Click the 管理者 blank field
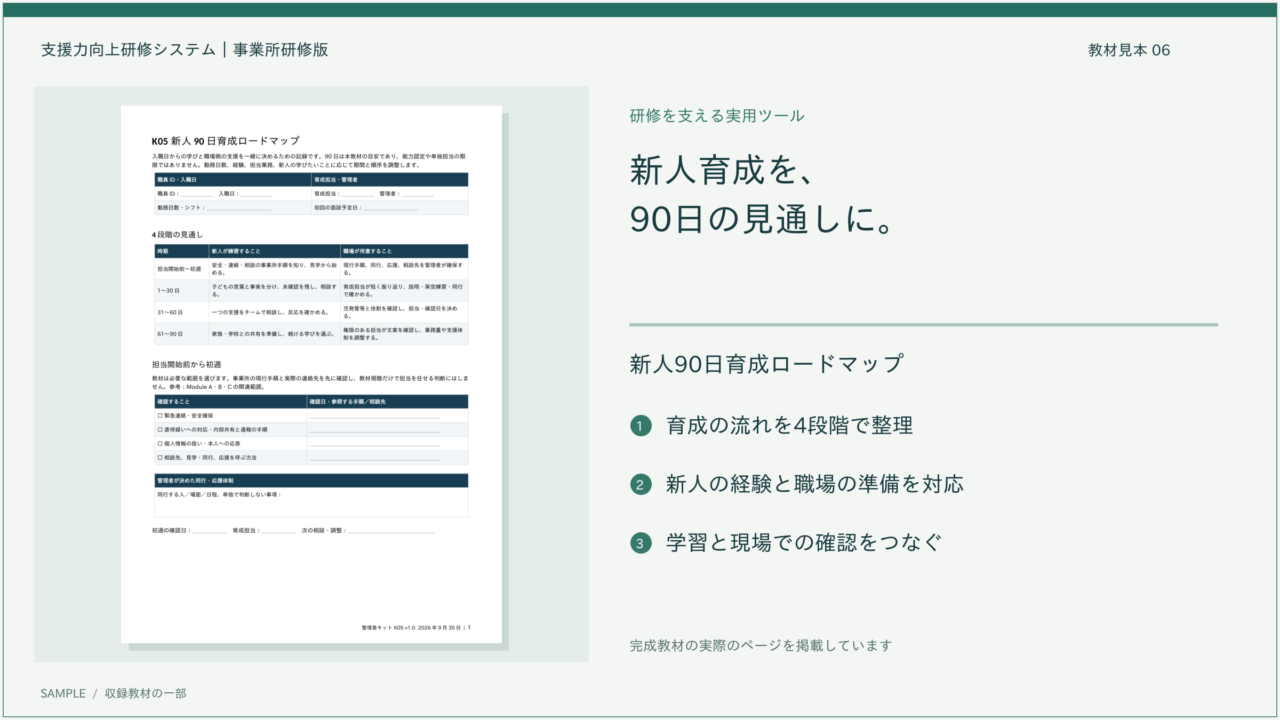 (x=416, y=194)
